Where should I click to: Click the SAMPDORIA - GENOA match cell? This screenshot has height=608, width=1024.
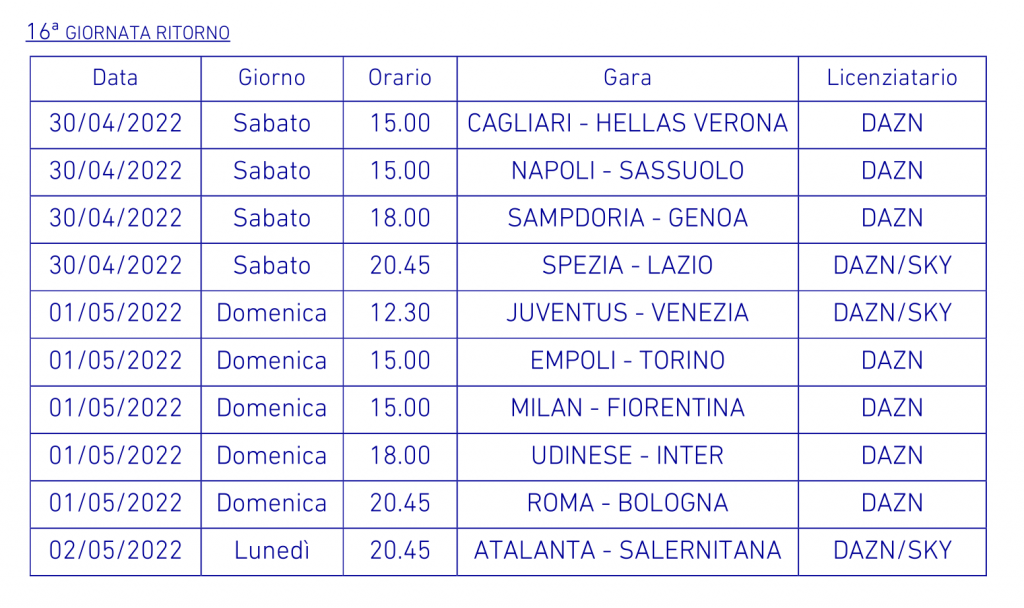click(x=628, y=219)
